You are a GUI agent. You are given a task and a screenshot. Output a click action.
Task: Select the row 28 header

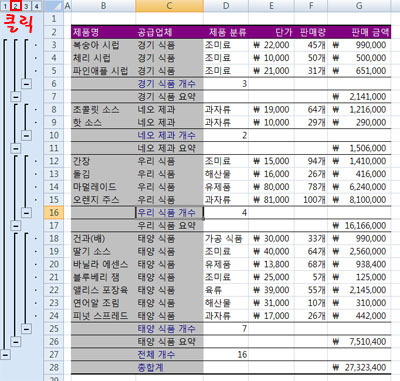(54, 367)
